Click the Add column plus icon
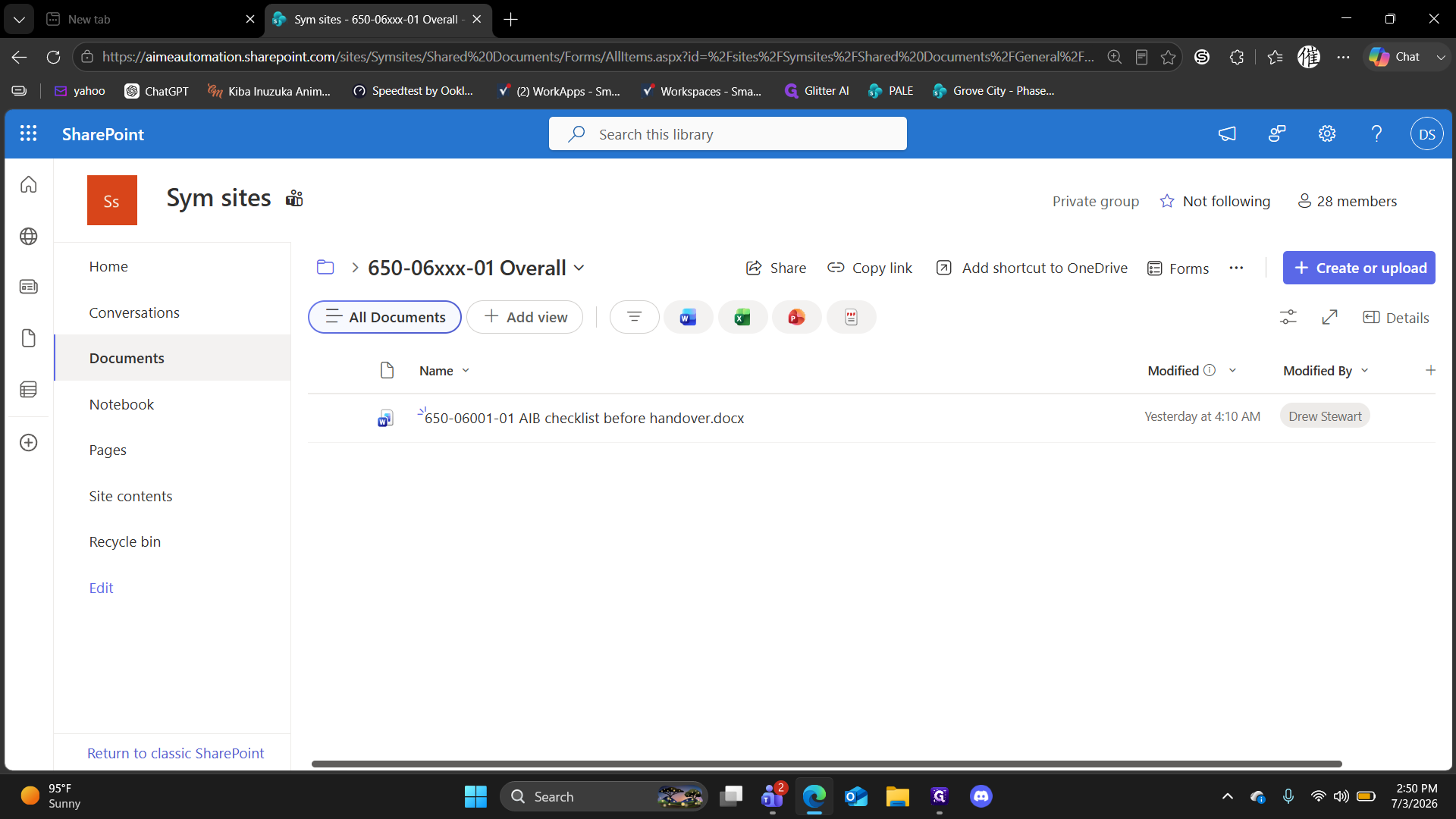This screenshot has width=1456, height=819. [1430, 370]
